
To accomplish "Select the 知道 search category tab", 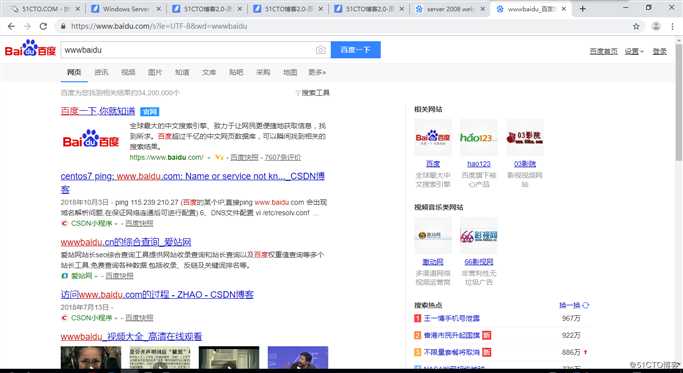I will click(182, 72).
